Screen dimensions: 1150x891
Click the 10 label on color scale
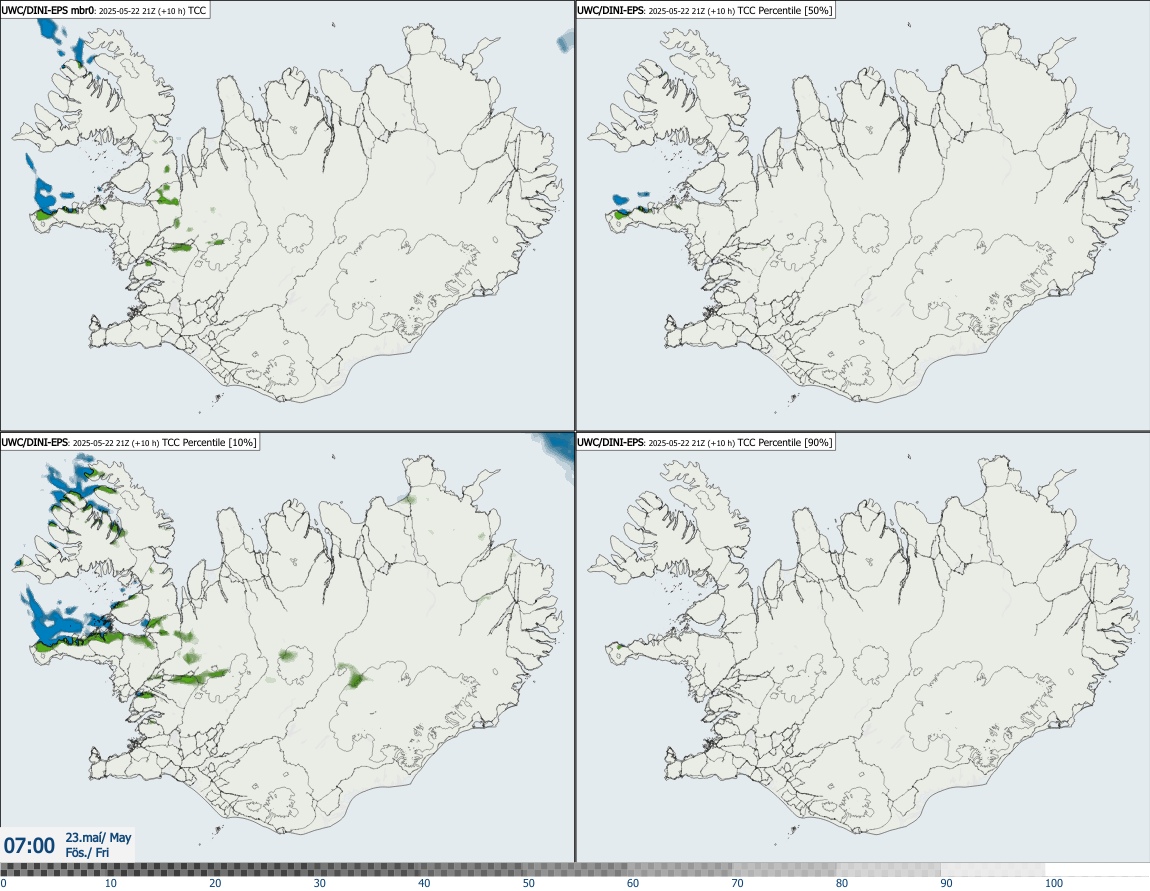point(110,883)
